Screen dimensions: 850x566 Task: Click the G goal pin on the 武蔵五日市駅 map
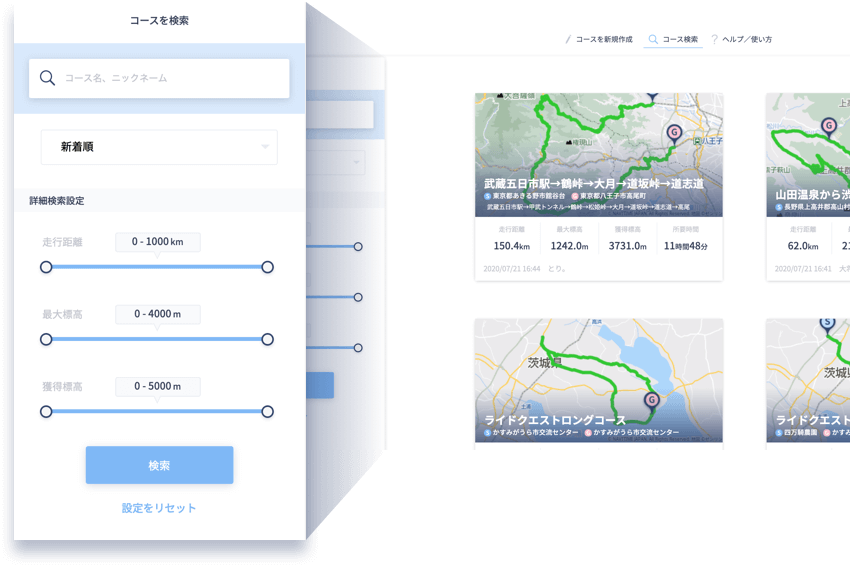(x=673, y=132)
